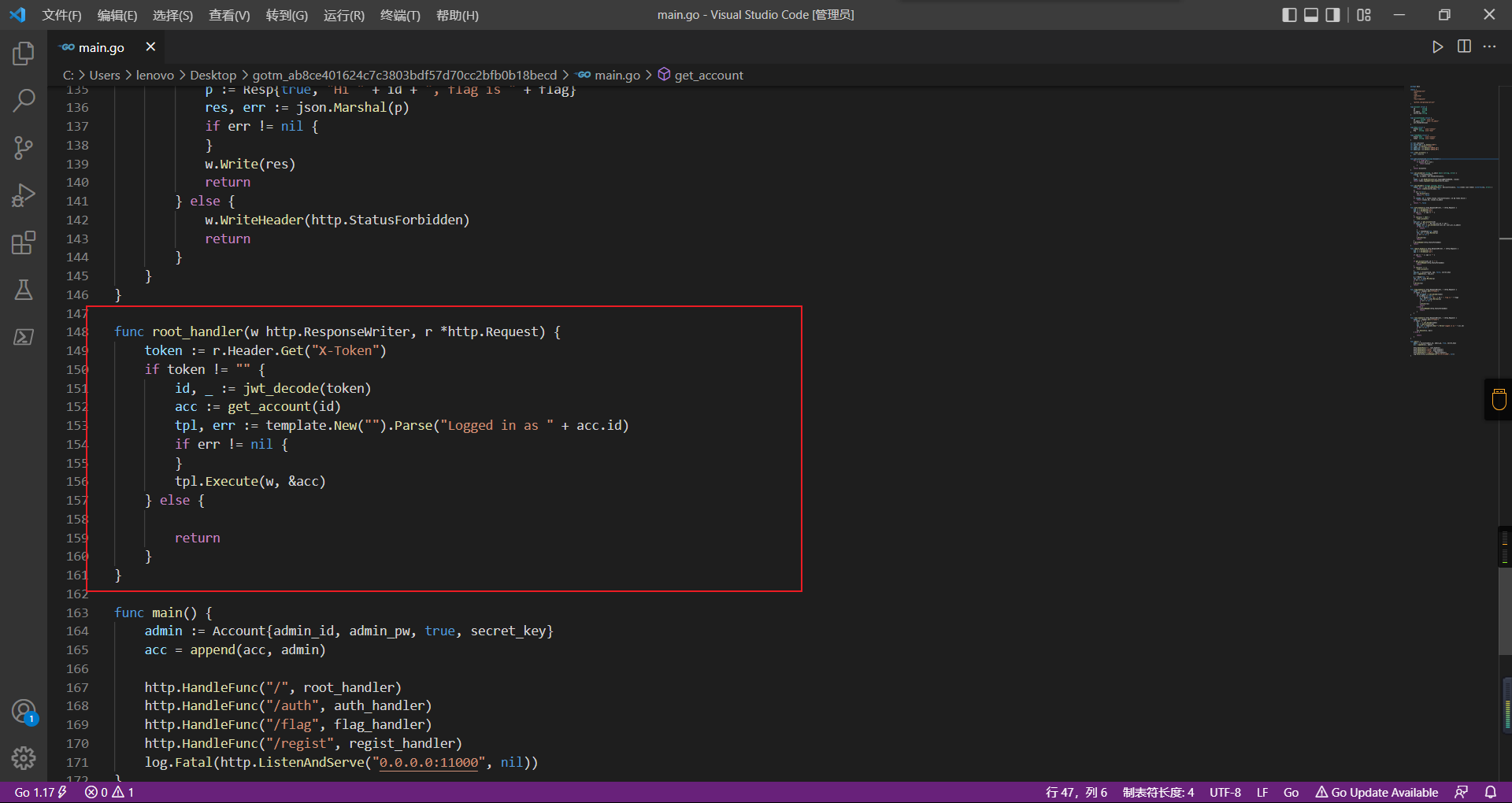The height and width of the screenshot is (803, 1512).
Task: Change the UTF-8 file encoding
Action: pyautogui.click(x=1225, y=792)
